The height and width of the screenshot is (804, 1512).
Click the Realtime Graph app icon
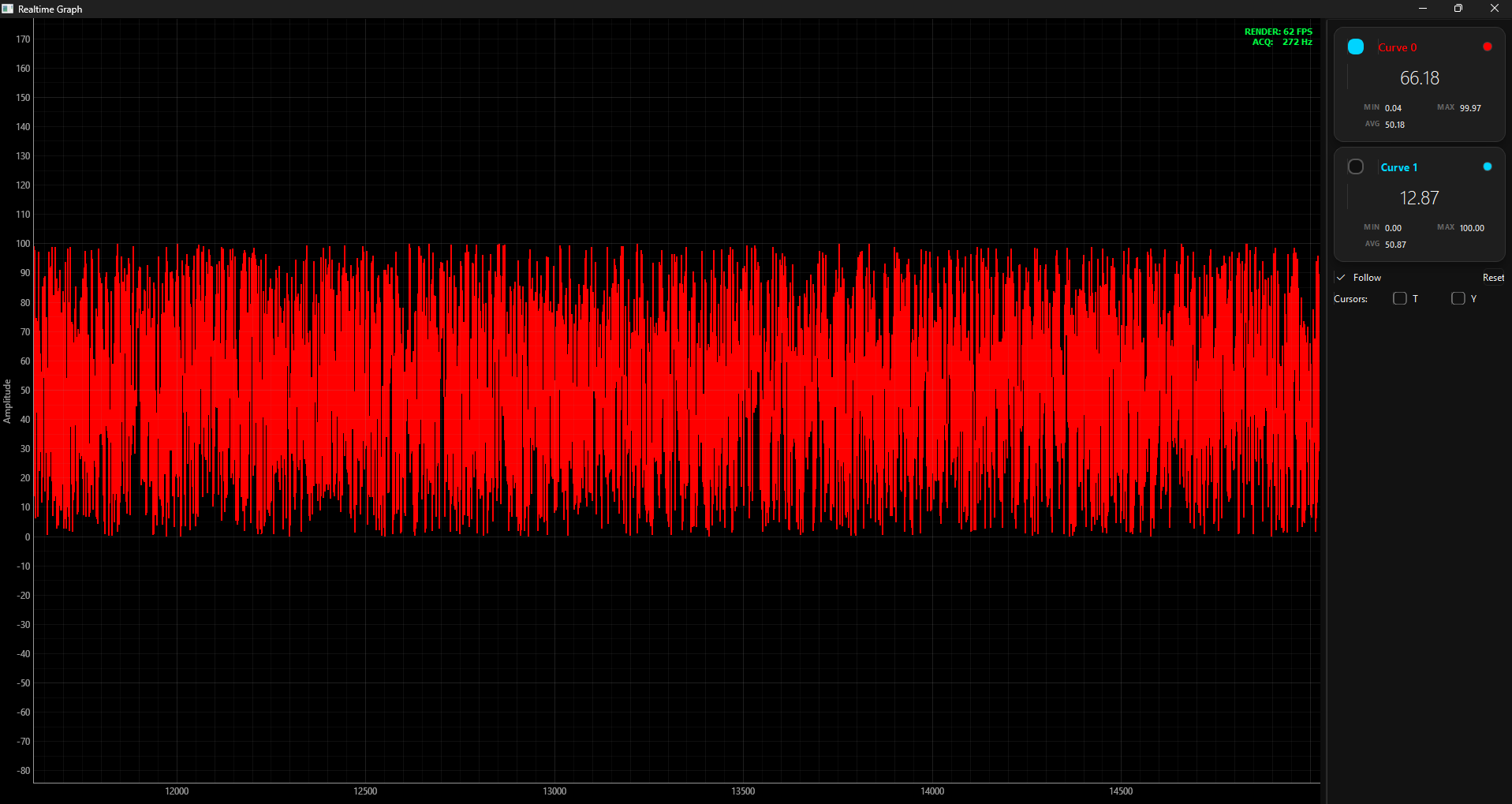pos(8,9)
